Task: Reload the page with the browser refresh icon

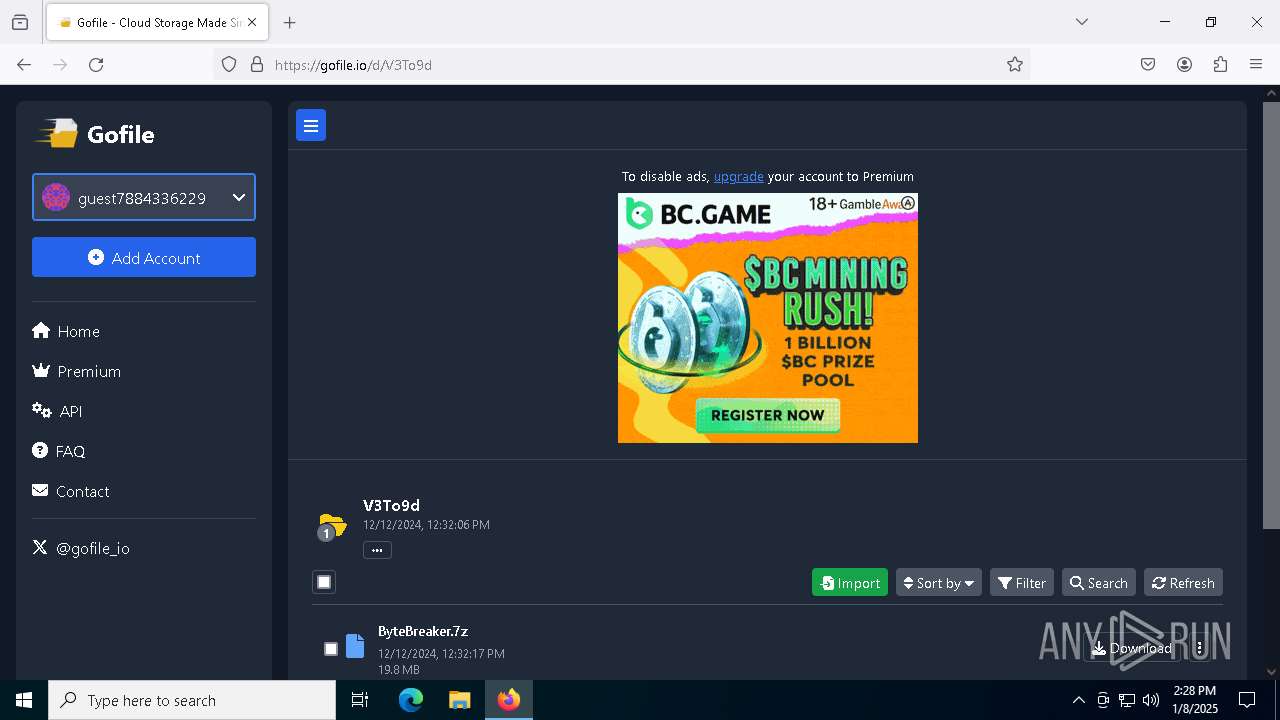Action: click(96, 64)
